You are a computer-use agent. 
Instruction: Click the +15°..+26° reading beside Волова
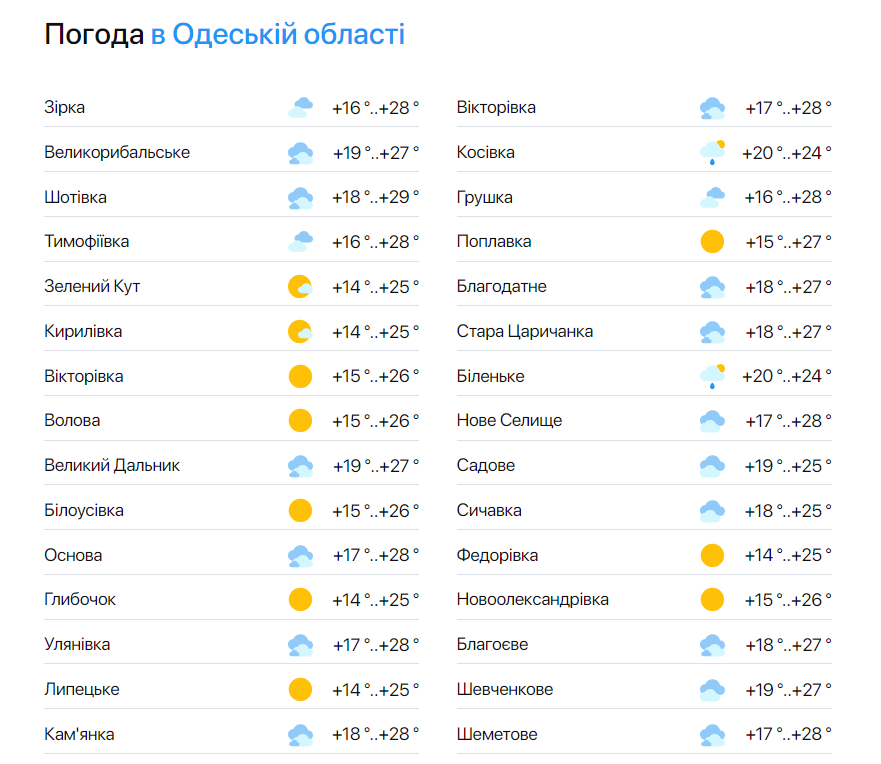tap(376, 420)
